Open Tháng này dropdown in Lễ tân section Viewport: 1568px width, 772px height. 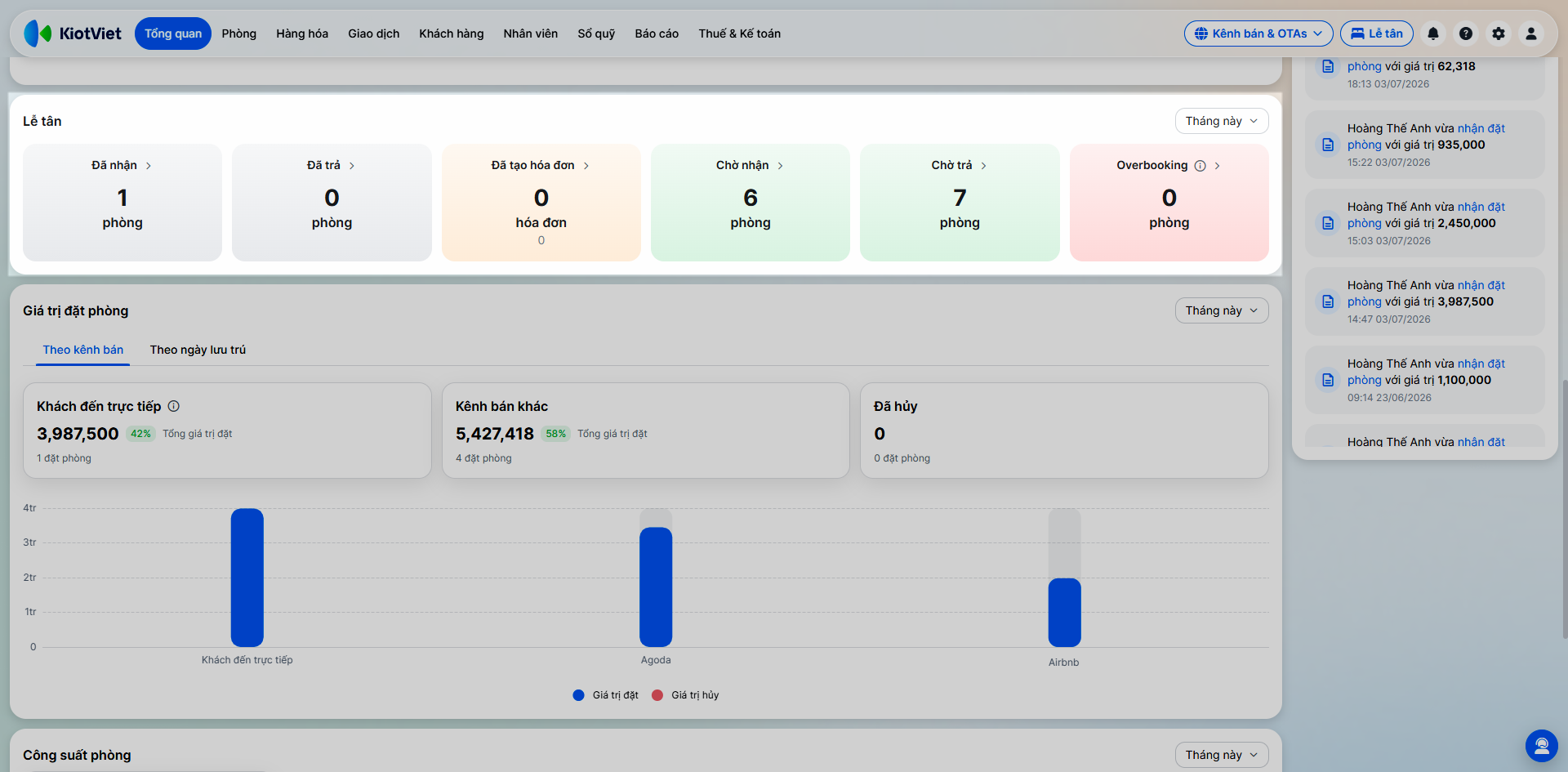tap(1222, 121)
